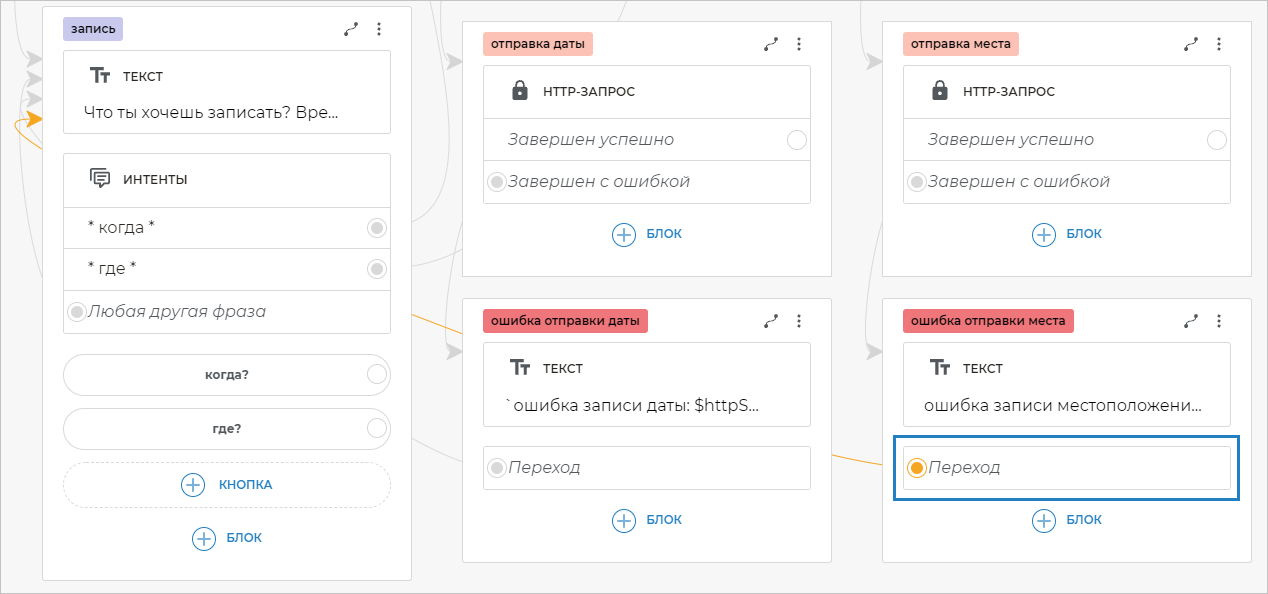The height and width of the screenshot is (594, 1268).
Task: Open three-dot menu of ошибка отправки даты
Action: click(x=799, y=321)
